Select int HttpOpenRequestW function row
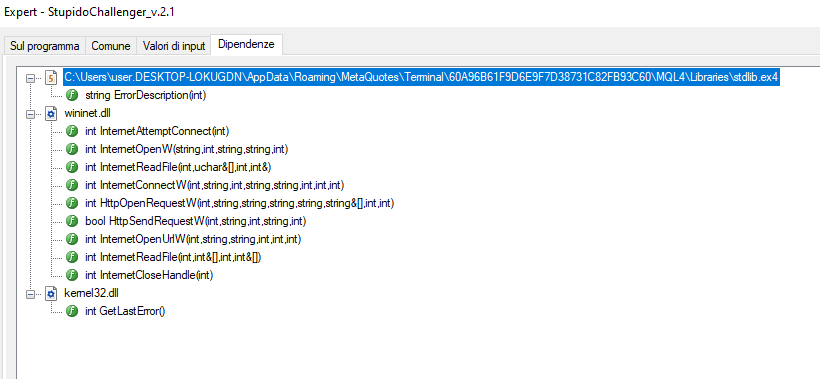This screenshot has height=379, width=820. 239,203
